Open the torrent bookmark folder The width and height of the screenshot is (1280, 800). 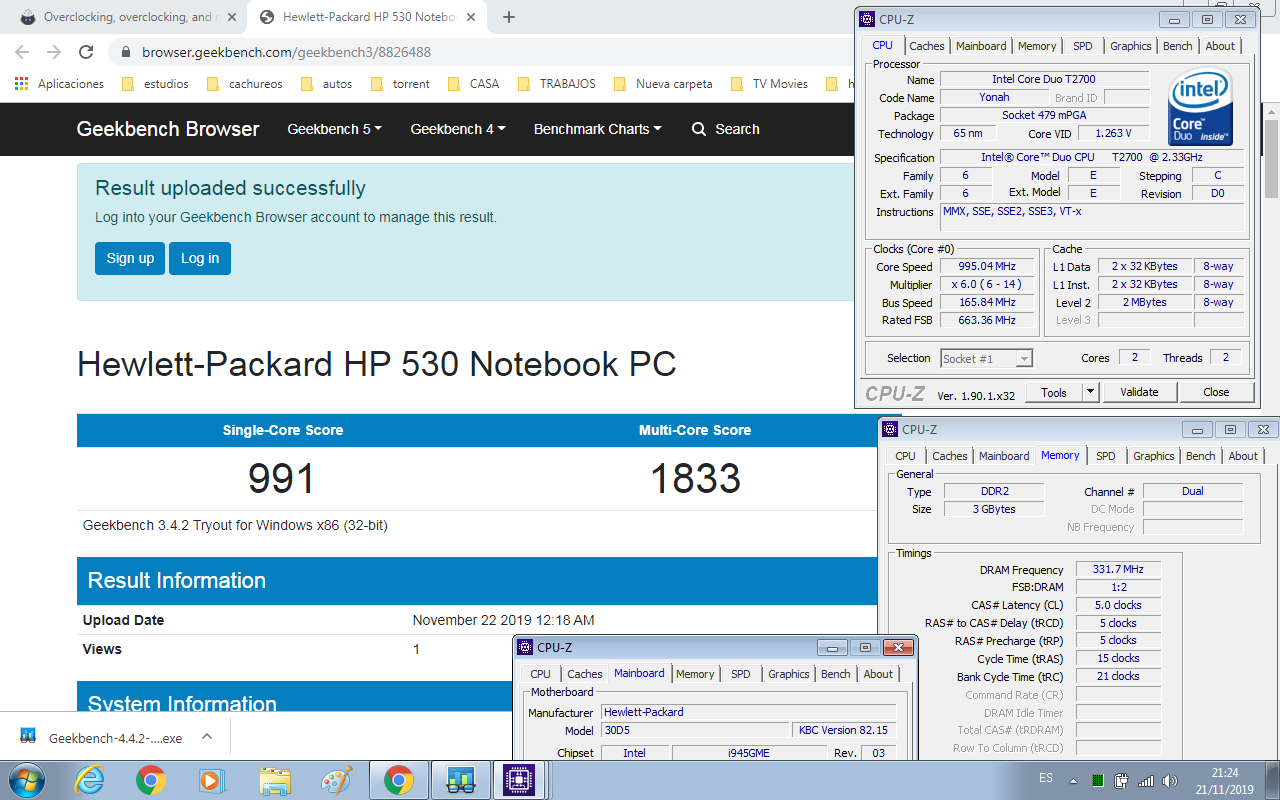[400, 84]
